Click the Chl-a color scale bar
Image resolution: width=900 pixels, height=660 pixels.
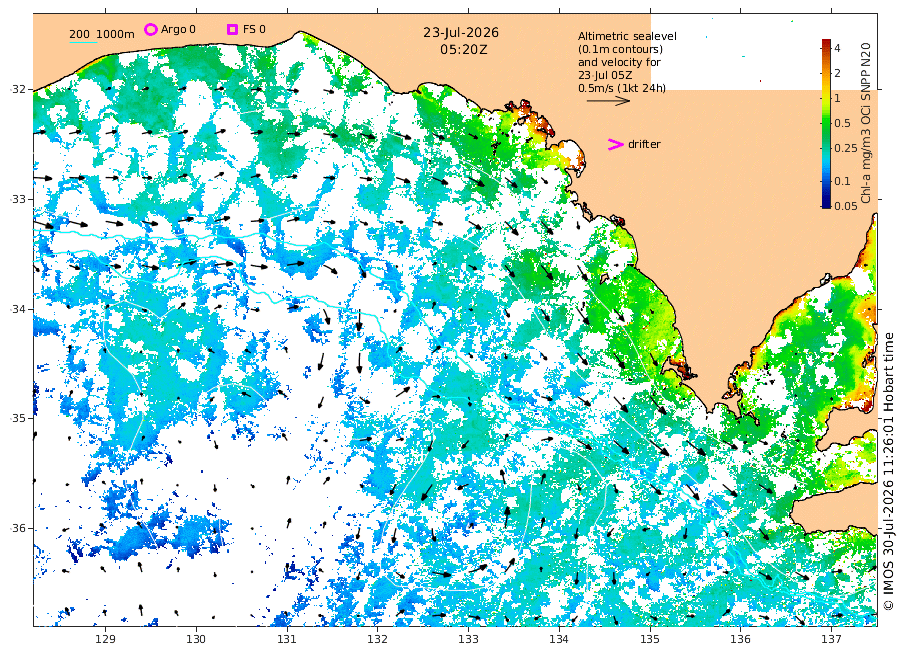pyautogui.click(x=826, y=123)
